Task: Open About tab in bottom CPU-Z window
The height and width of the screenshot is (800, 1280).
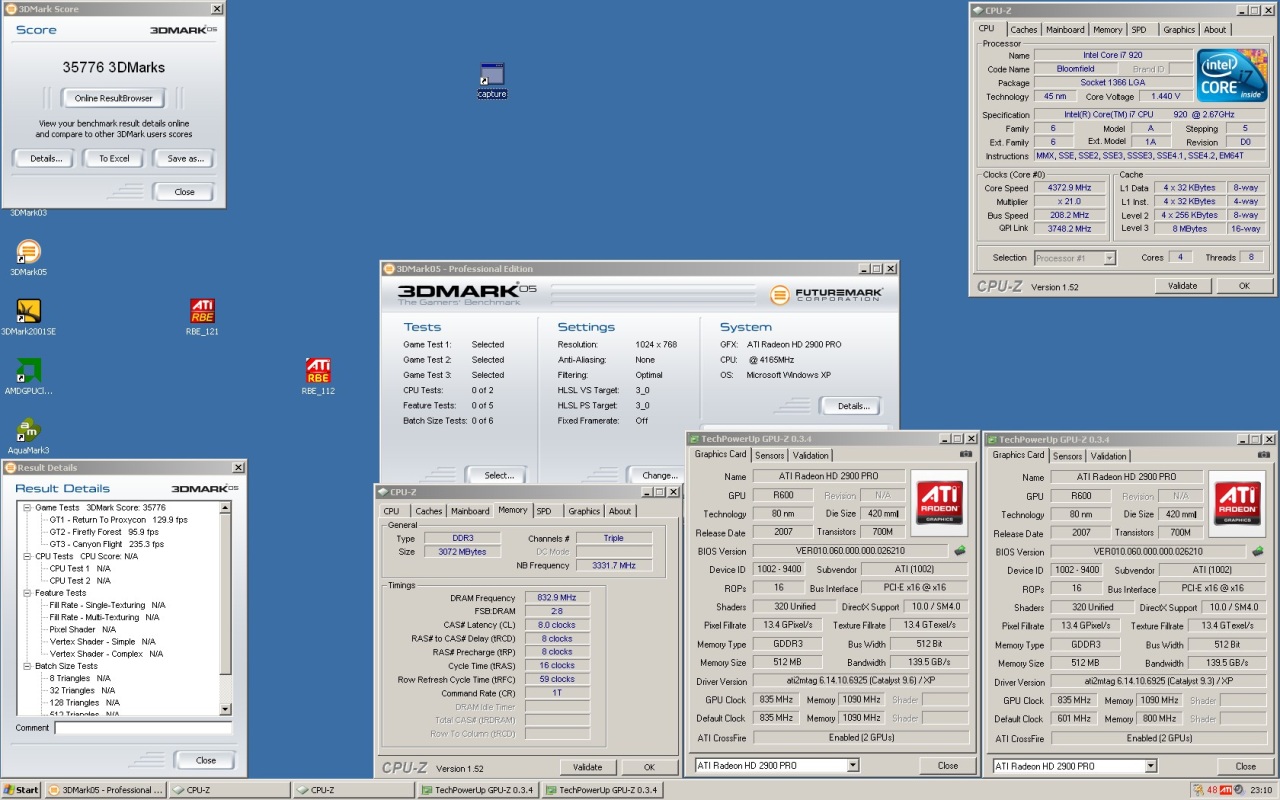Action: point(620,511)
